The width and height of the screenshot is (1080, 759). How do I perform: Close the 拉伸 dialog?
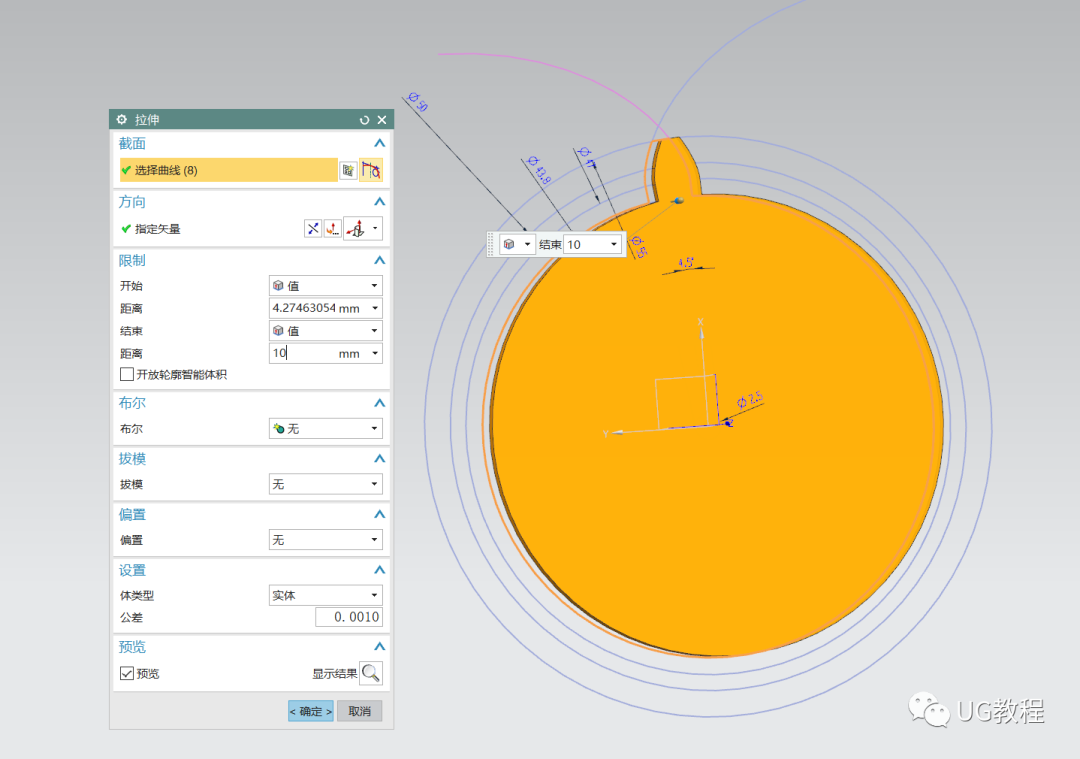click(x=382, y=120)
